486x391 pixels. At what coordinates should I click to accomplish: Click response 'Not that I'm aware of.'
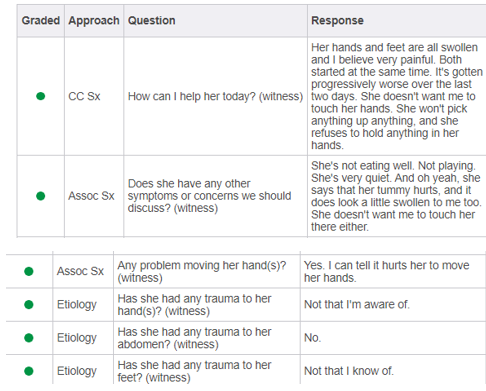(x=357, y=304)
